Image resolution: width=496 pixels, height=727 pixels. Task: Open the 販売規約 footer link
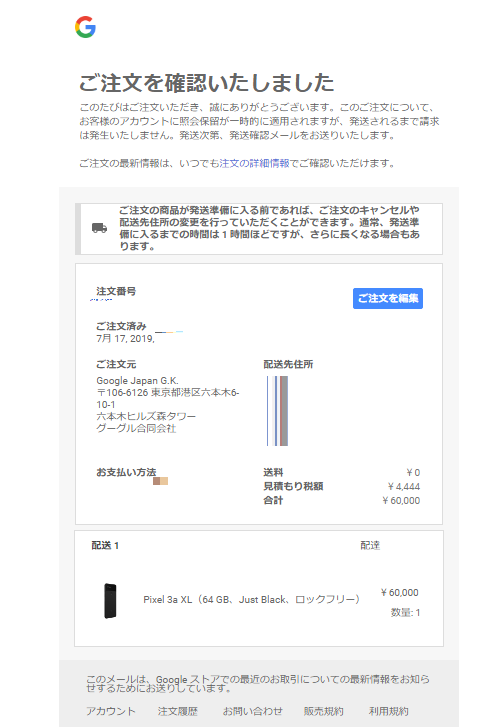pos(324,711)
